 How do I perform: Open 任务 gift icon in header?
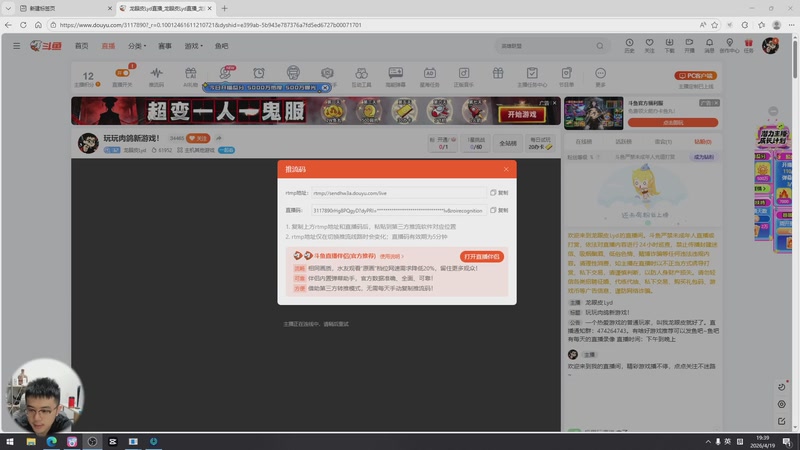[x=748, y=45]
